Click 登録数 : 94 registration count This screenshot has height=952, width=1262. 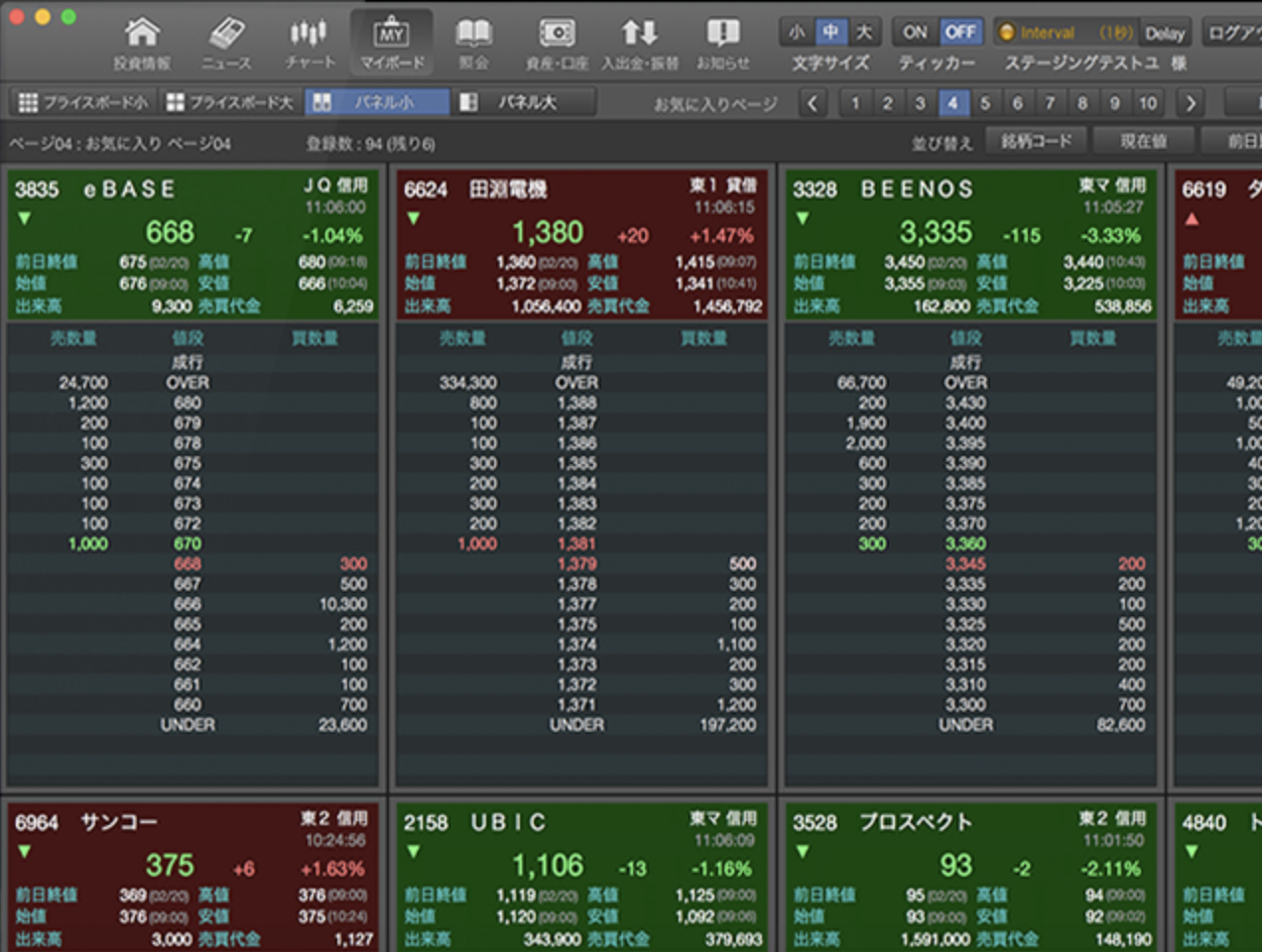[x=370, y=143]
